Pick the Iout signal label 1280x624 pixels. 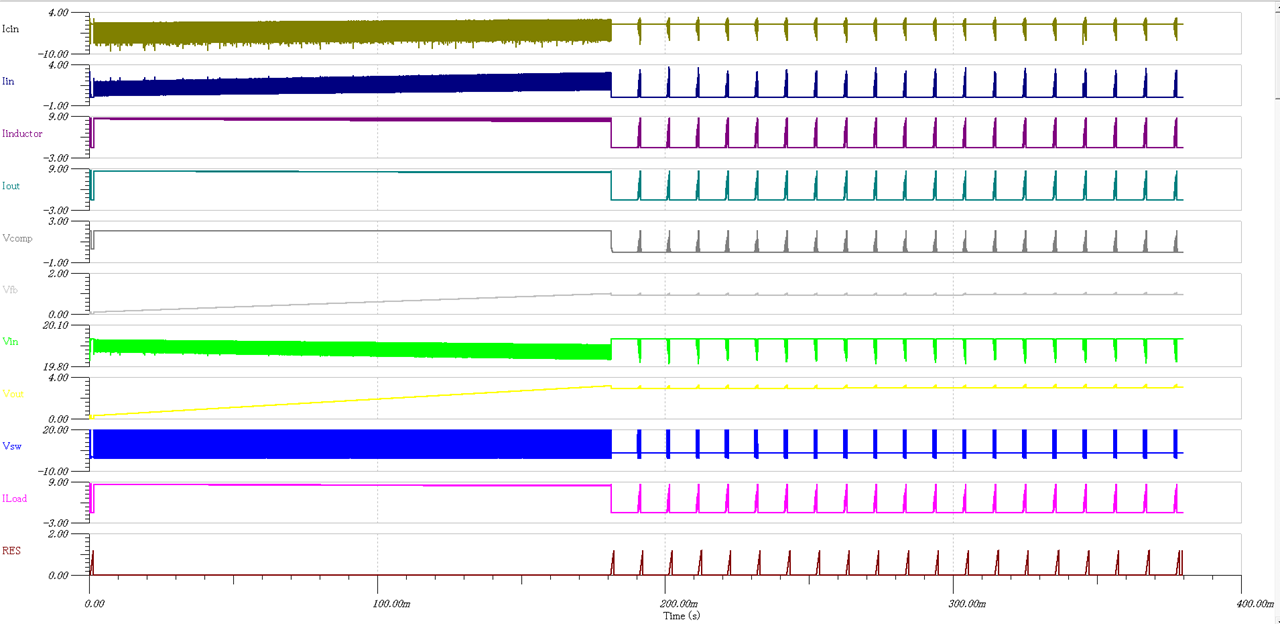click(11, 185)
